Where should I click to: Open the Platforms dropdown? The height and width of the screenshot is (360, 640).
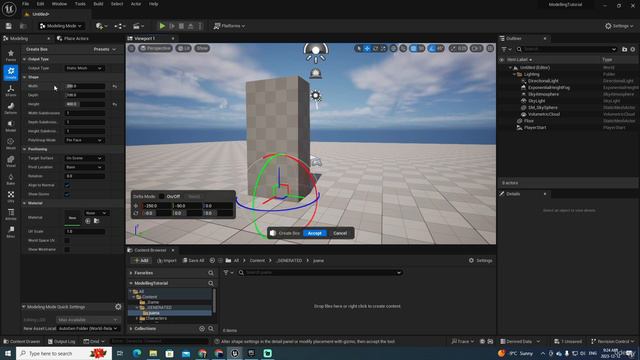pos(229,26)
